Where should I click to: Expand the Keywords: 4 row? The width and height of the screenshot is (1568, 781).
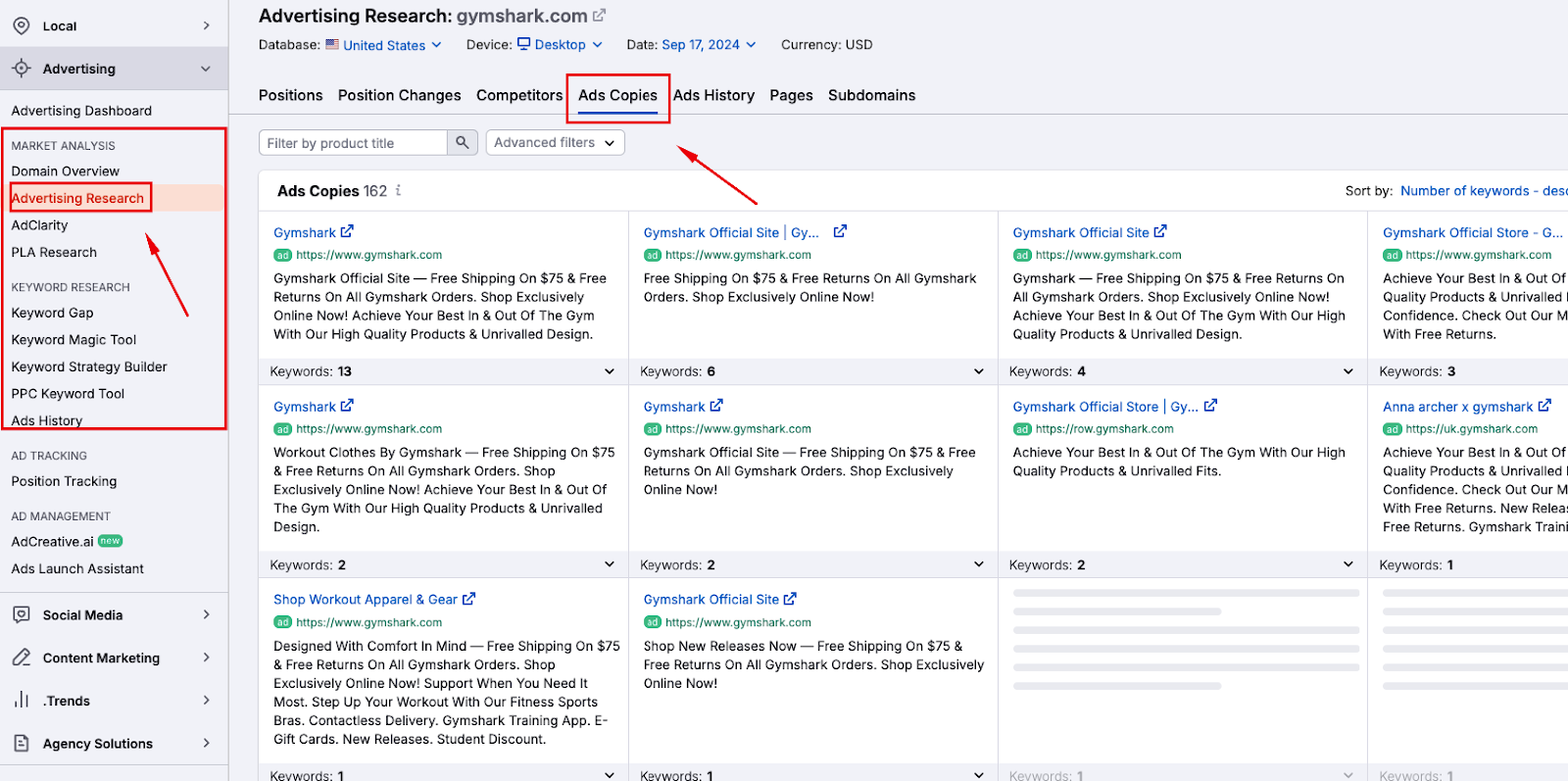tap(1182, 371)
